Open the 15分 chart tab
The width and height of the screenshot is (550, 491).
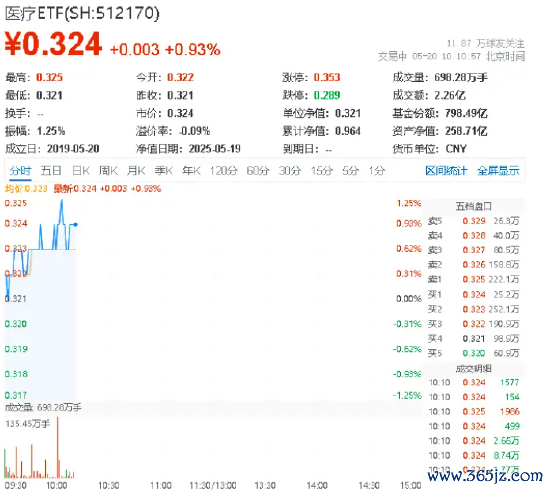point(322,171)
